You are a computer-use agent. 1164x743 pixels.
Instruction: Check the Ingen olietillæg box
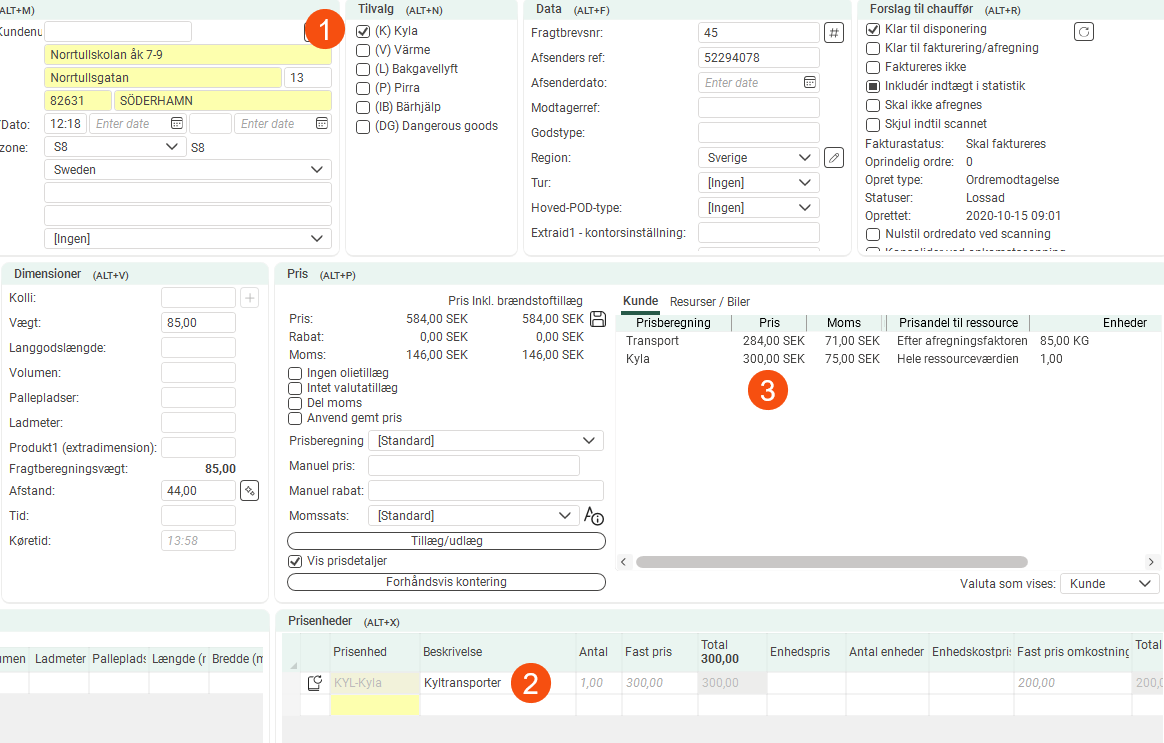295,374
